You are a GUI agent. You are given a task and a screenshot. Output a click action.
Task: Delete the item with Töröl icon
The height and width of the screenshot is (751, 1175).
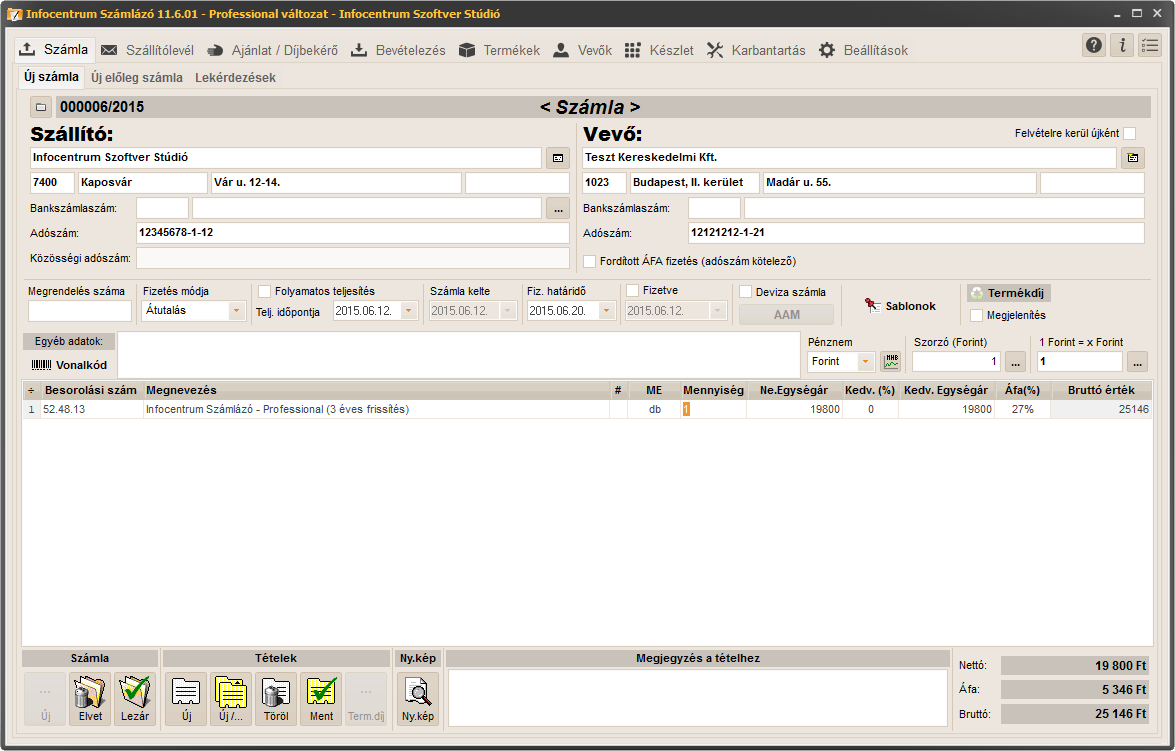(276, 699)
